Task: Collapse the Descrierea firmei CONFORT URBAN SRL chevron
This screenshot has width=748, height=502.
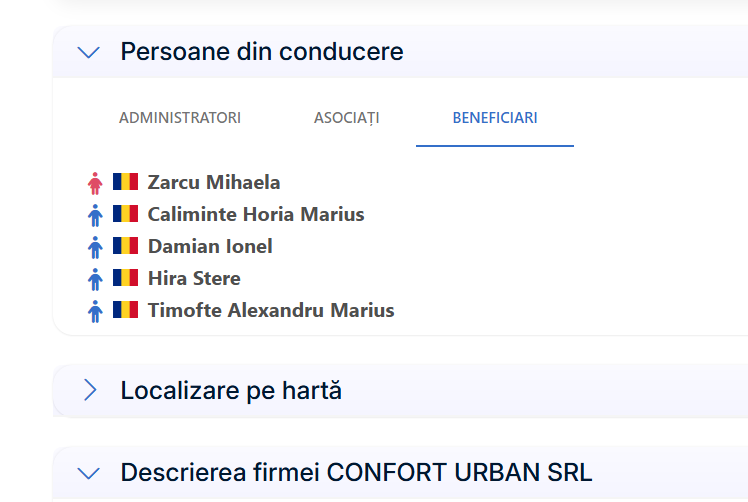Action: [x=89, y=473]
